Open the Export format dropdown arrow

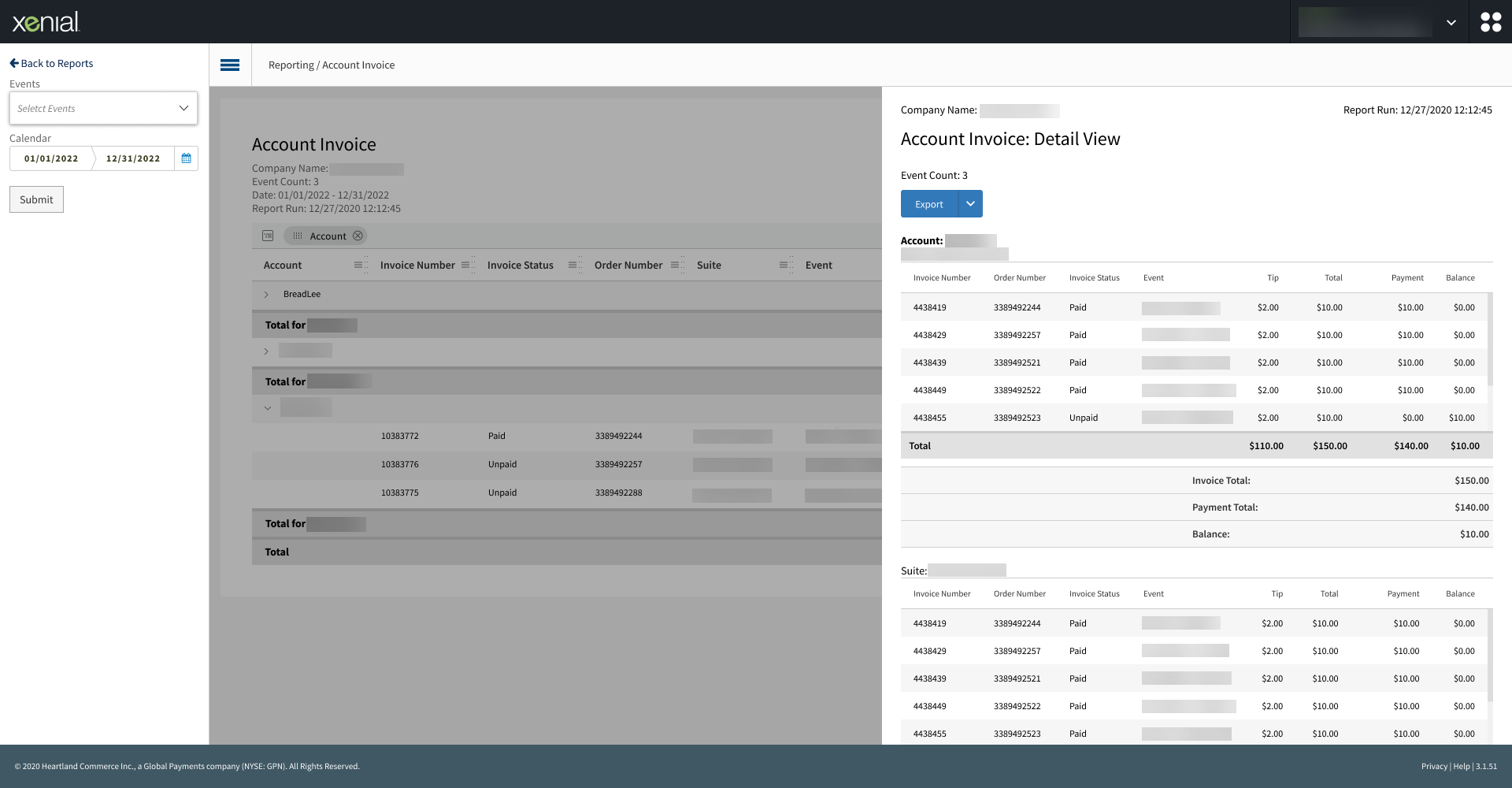tap(971, 203)
